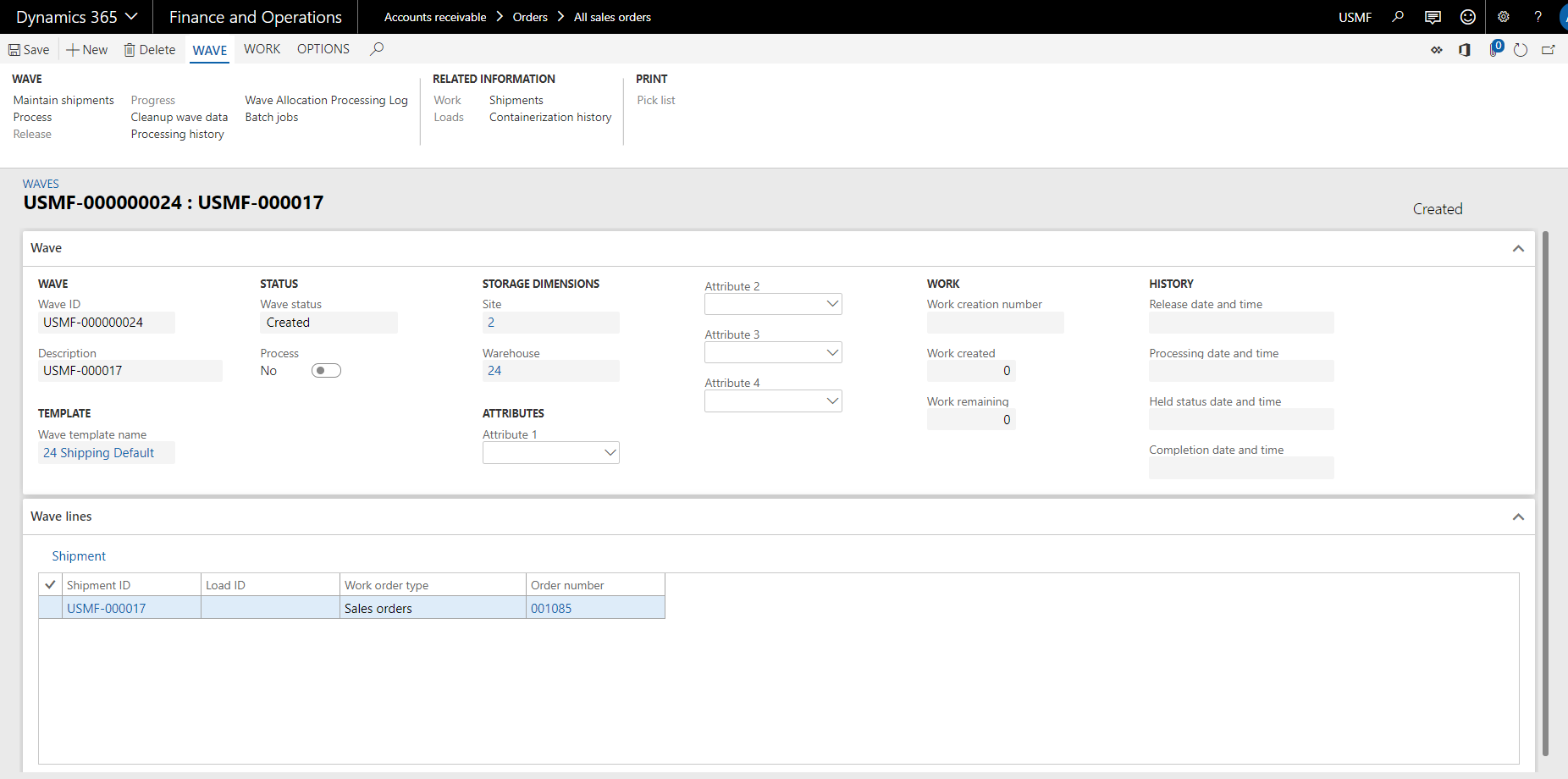Viewport: 1568px width, 779px height.
Task: Open the OPTIONS tab
Action: [323, 49]
